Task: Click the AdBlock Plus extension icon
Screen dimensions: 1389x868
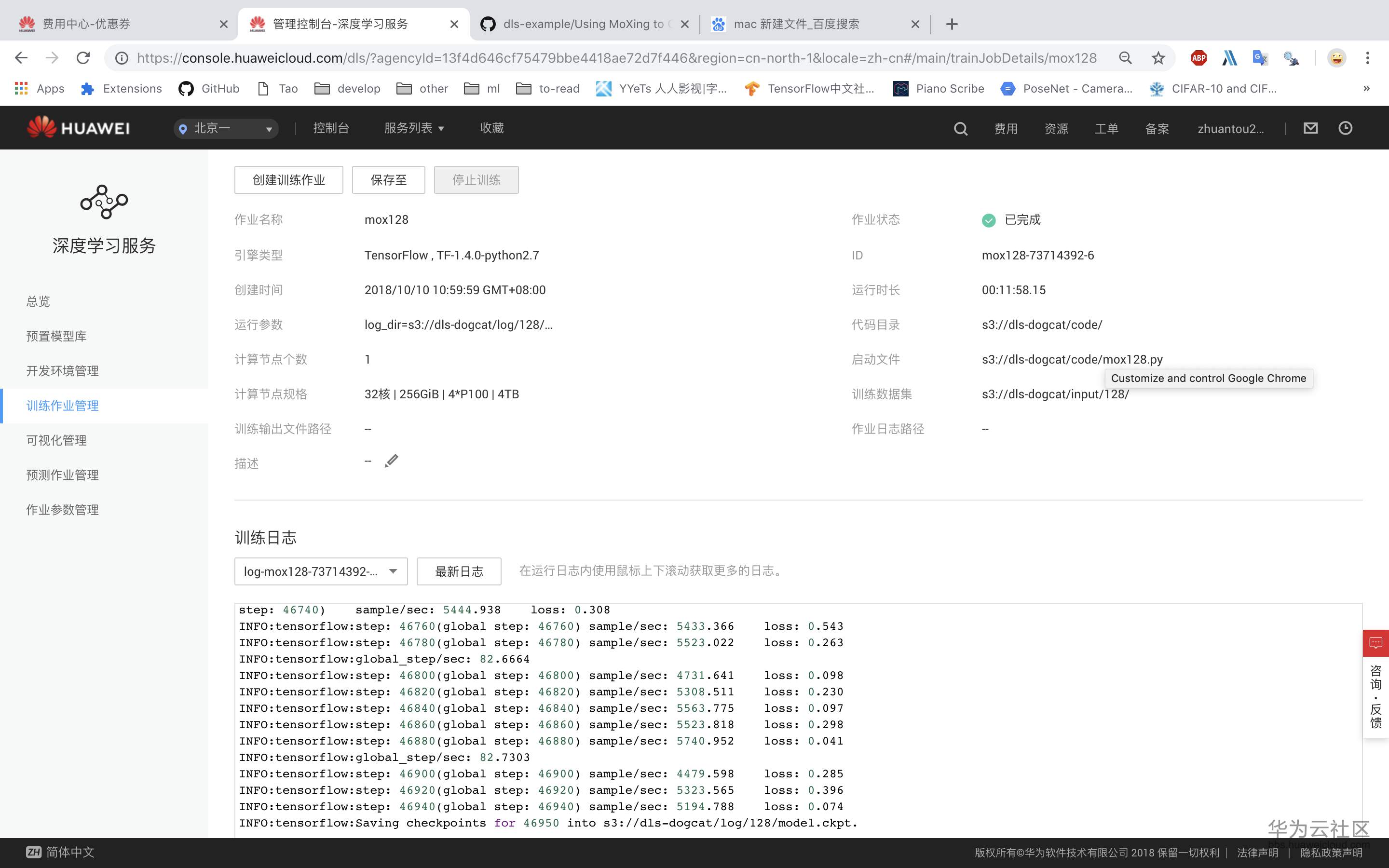Action: click(x=1198, y=58)
